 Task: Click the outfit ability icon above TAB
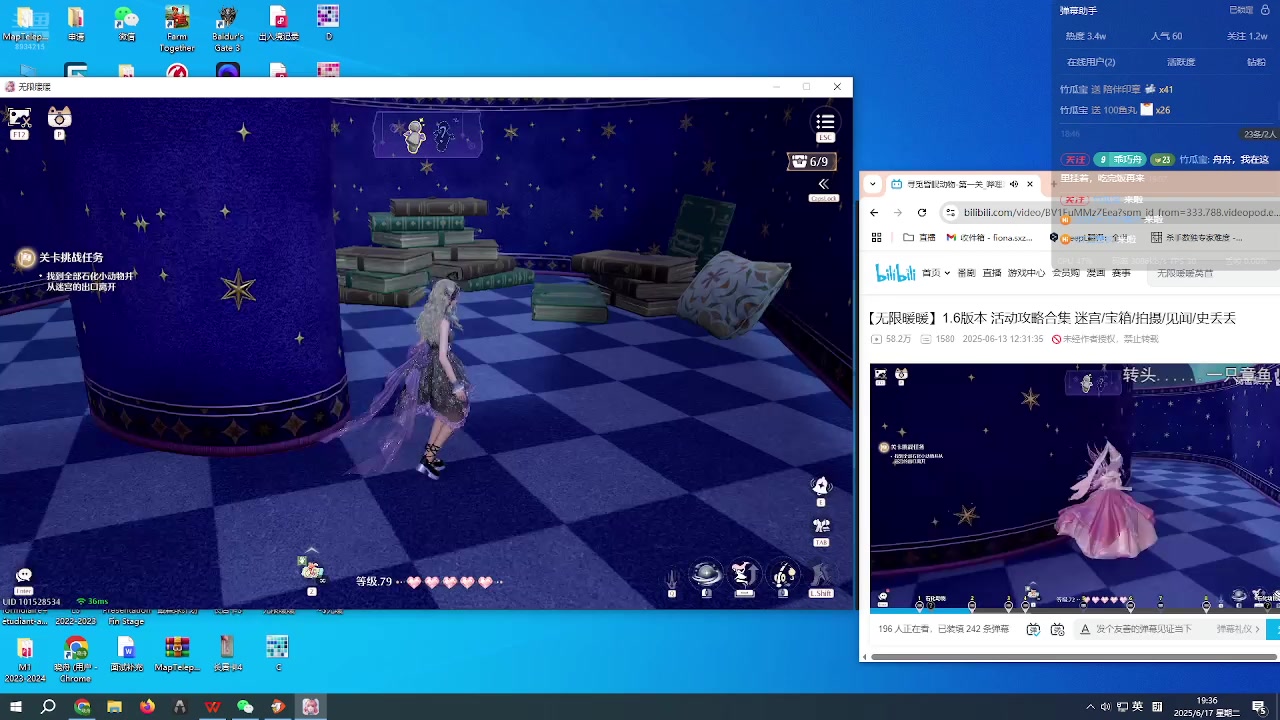[821, 486]
